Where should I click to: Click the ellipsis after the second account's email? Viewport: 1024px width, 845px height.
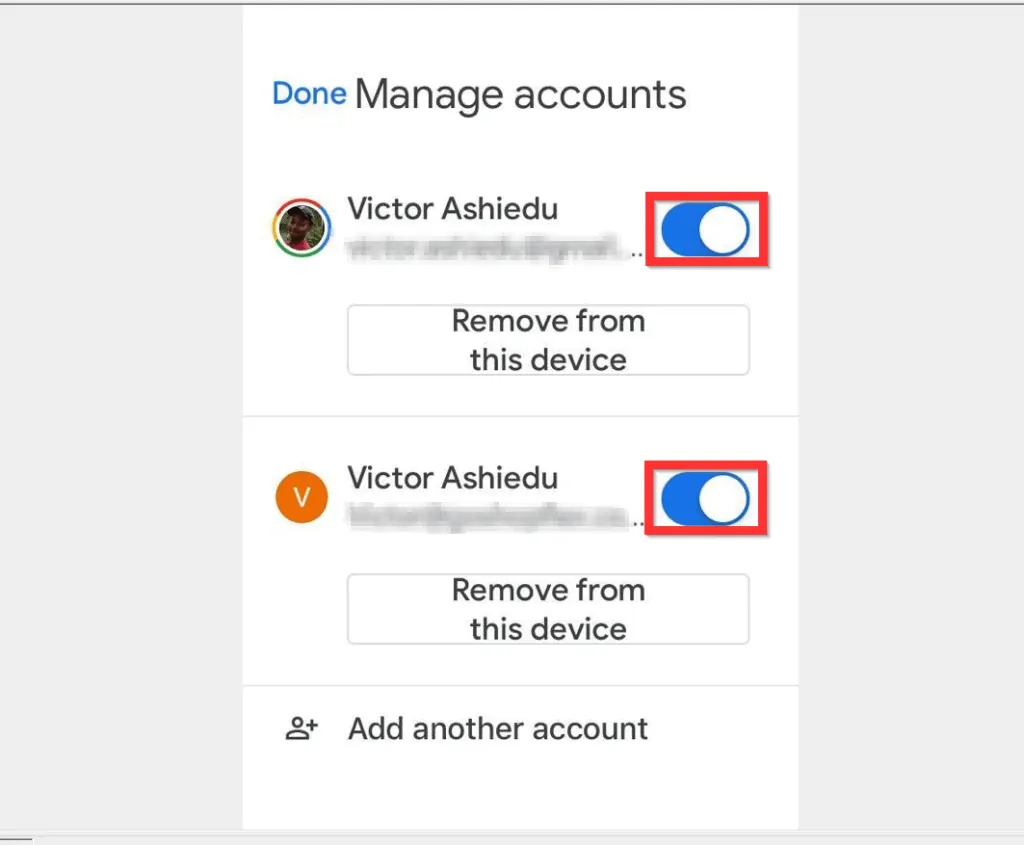(x=640, y=523)
